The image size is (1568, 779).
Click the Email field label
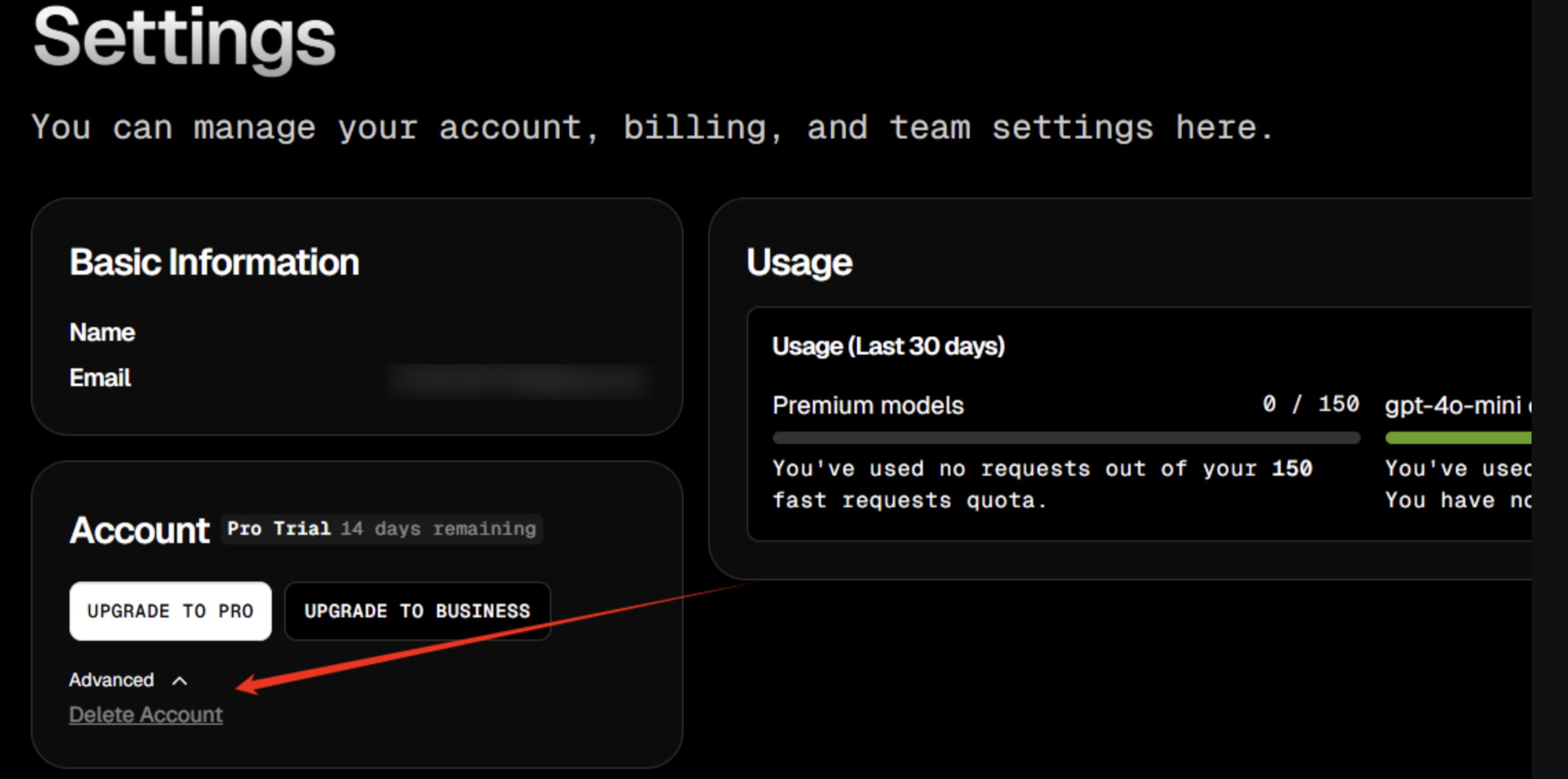click(100, 378)
